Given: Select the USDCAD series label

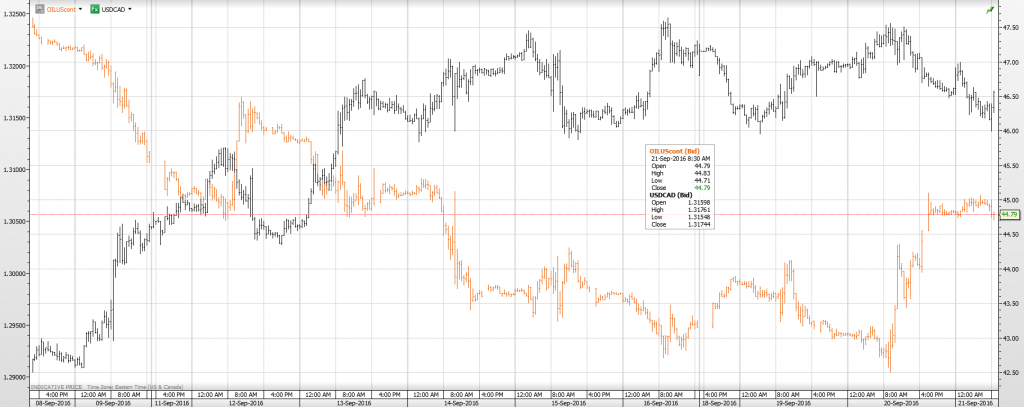Looking at the screenshot, I should (114, 9).
